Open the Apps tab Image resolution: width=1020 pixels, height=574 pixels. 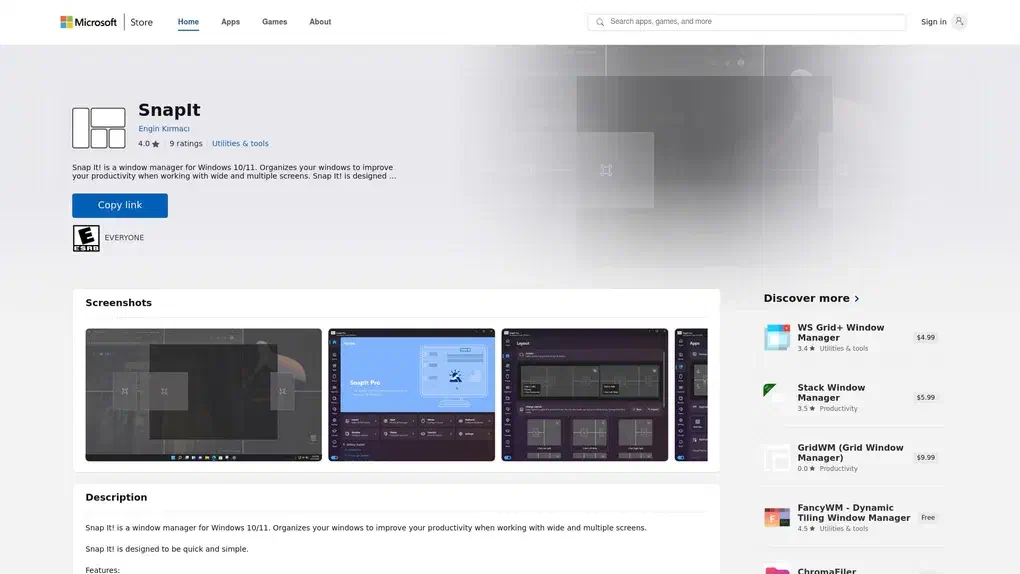pos(230,21)
